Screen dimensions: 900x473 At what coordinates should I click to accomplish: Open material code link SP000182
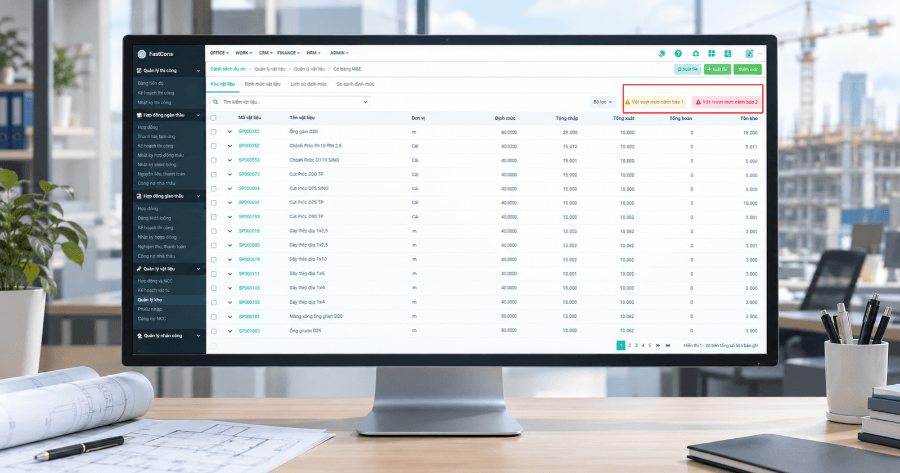point(249,132)
